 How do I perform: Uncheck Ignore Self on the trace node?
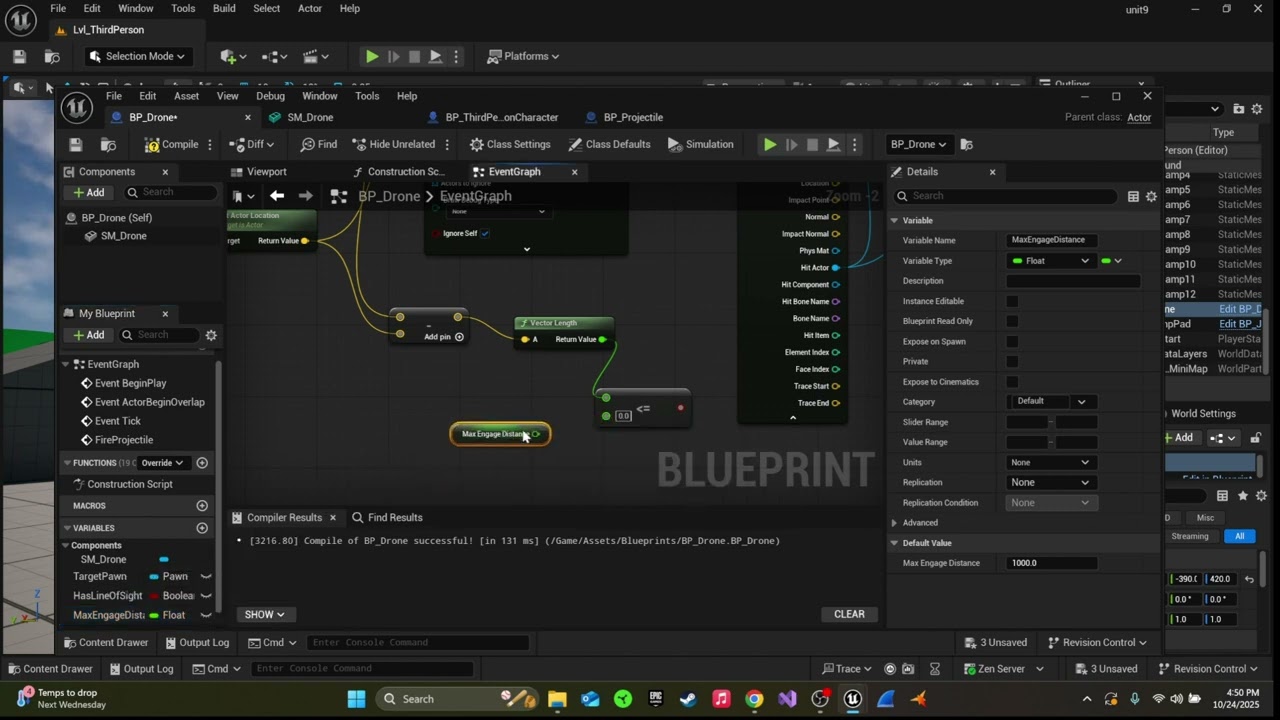click(x=485, y=234)
